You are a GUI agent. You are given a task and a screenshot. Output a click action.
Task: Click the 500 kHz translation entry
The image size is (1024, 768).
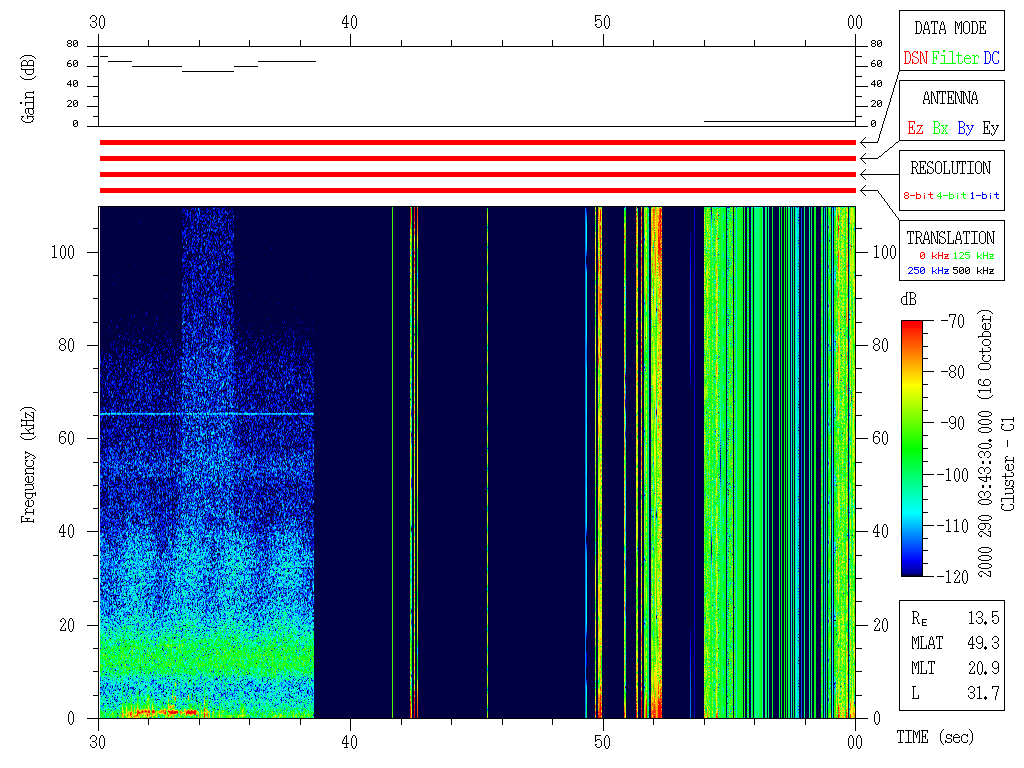click(972, 271)
